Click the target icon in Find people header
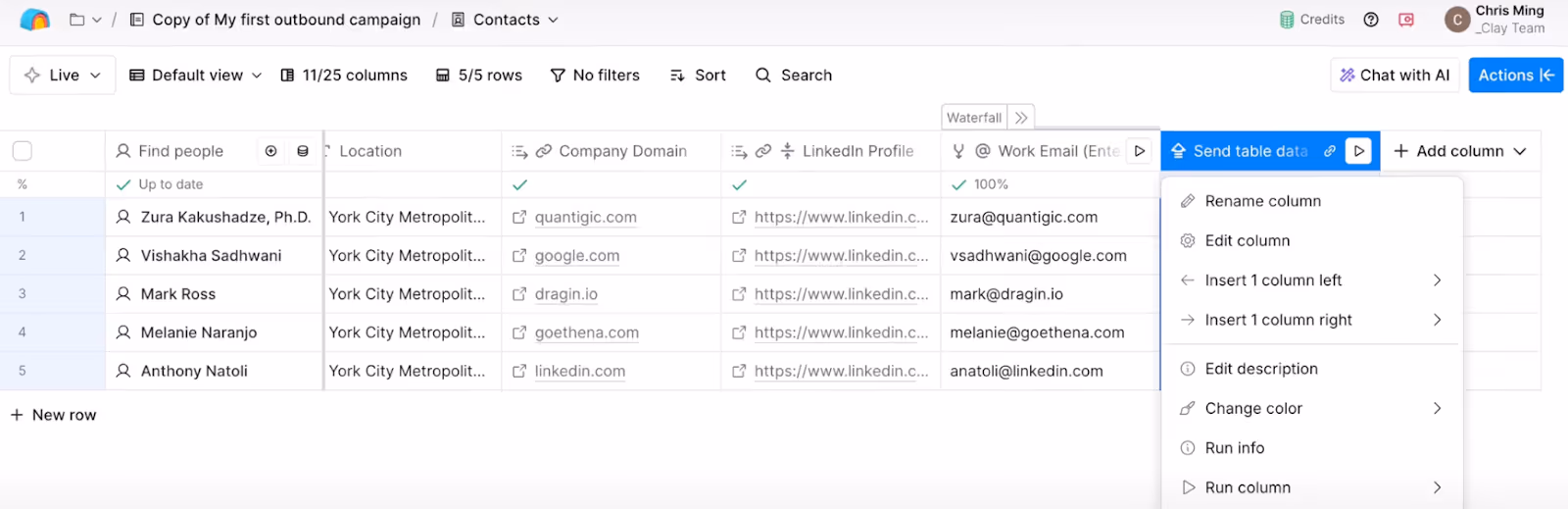Screen dimensions: 1568x509 (271, 151)
